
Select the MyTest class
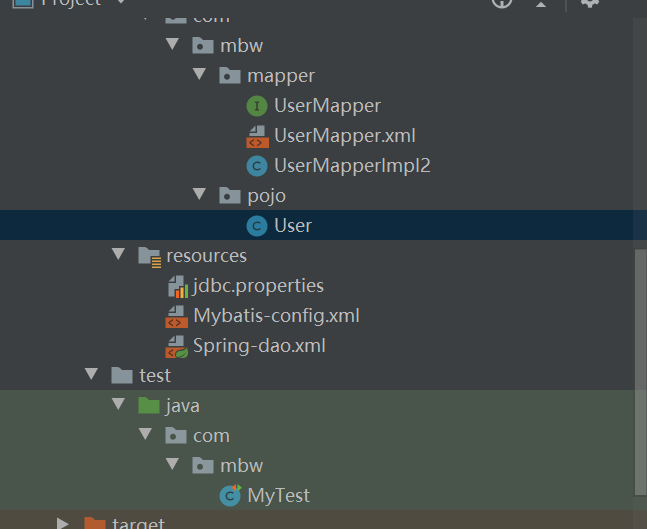279,496
